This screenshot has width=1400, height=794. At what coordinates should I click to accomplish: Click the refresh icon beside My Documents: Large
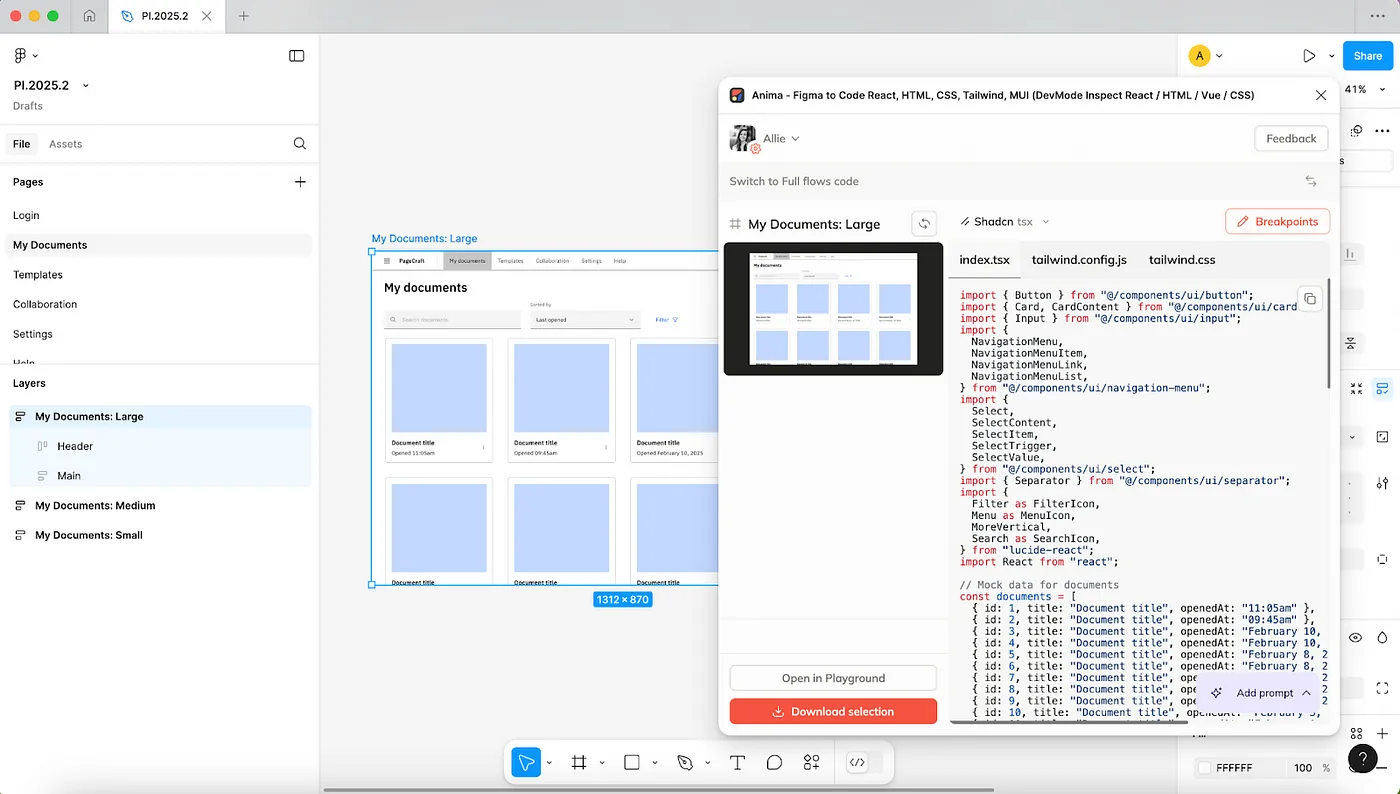(924, 224)
